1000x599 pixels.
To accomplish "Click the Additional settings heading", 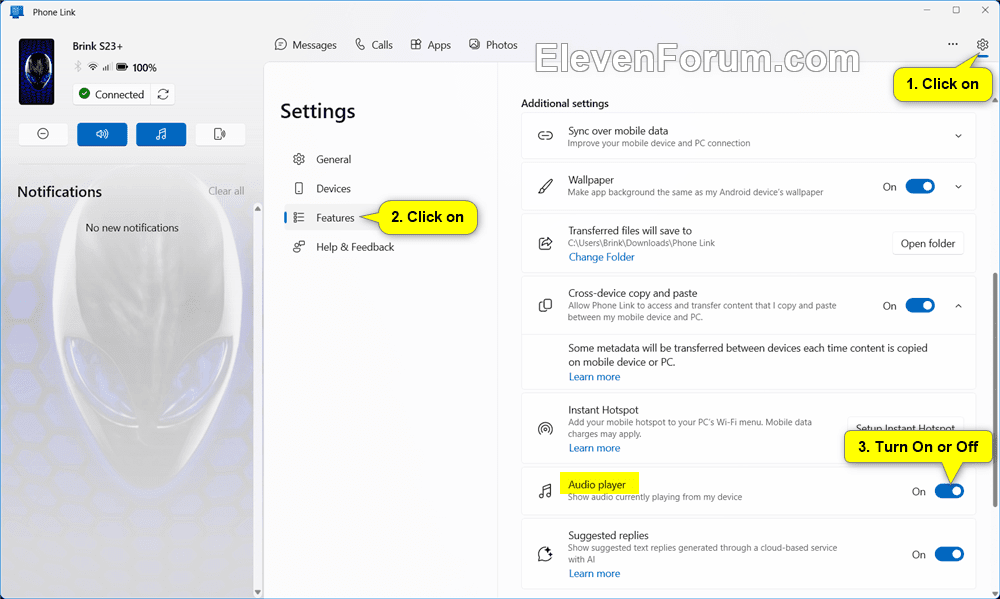I will [x=564, y=103].
